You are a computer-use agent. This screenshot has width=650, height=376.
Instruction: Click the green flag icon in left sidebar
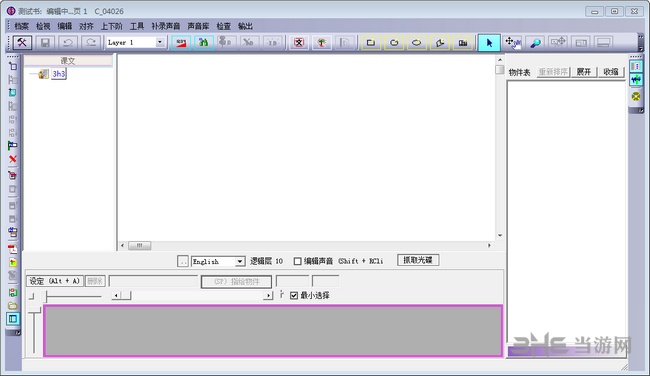click(x=13, y=146)
